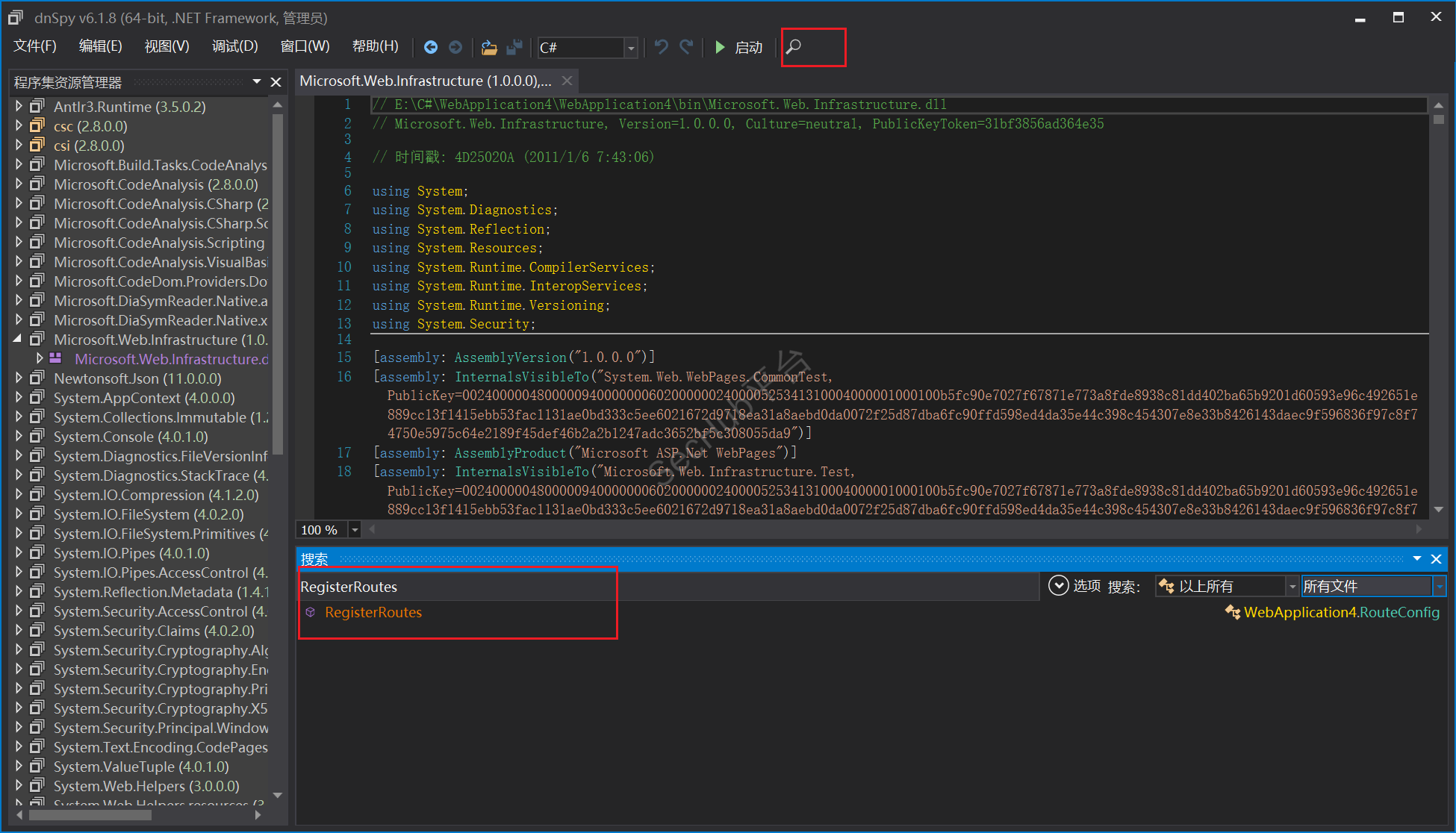Click the redo arrow toolbar icon
The height and width of the screenshot is (833, 1456).
coord(686,47)
